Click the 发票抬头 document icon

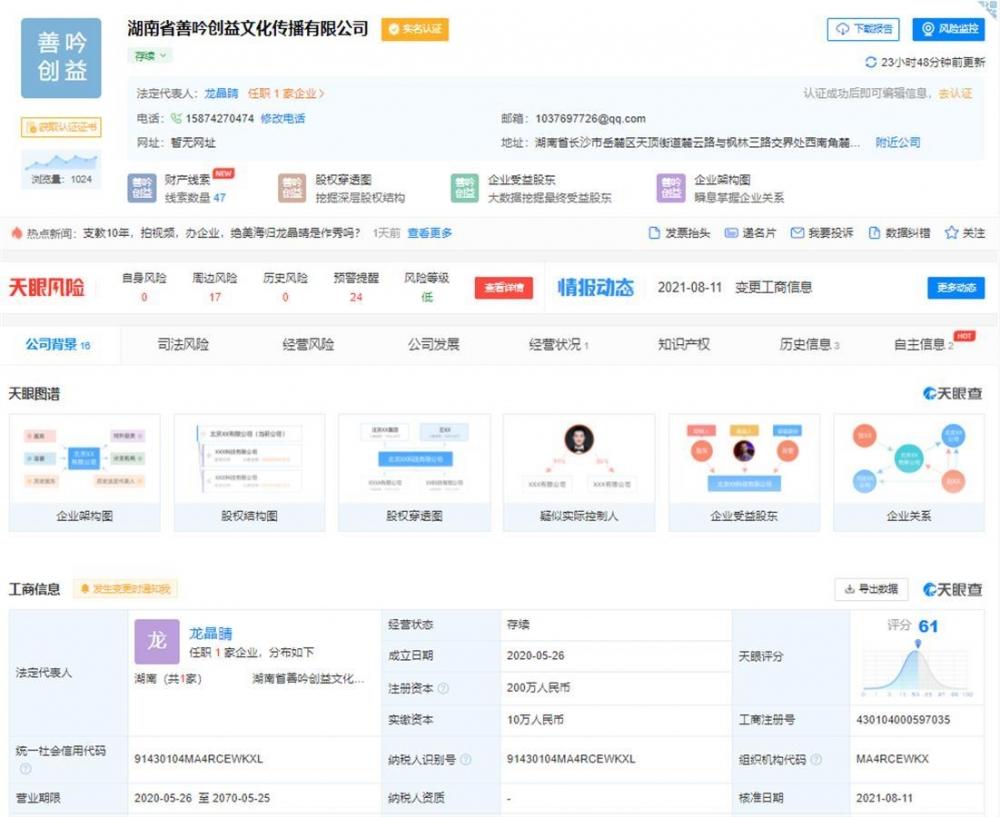tap(654, 233)
